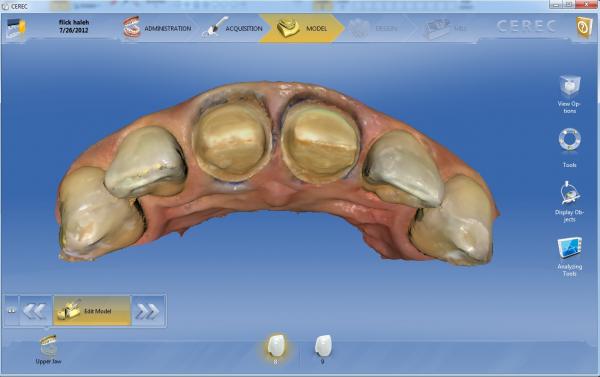The width and height of the screenshot is (600, 377).
Task: Open Analyzing Tools panel icon
Action: click(569, 248)
